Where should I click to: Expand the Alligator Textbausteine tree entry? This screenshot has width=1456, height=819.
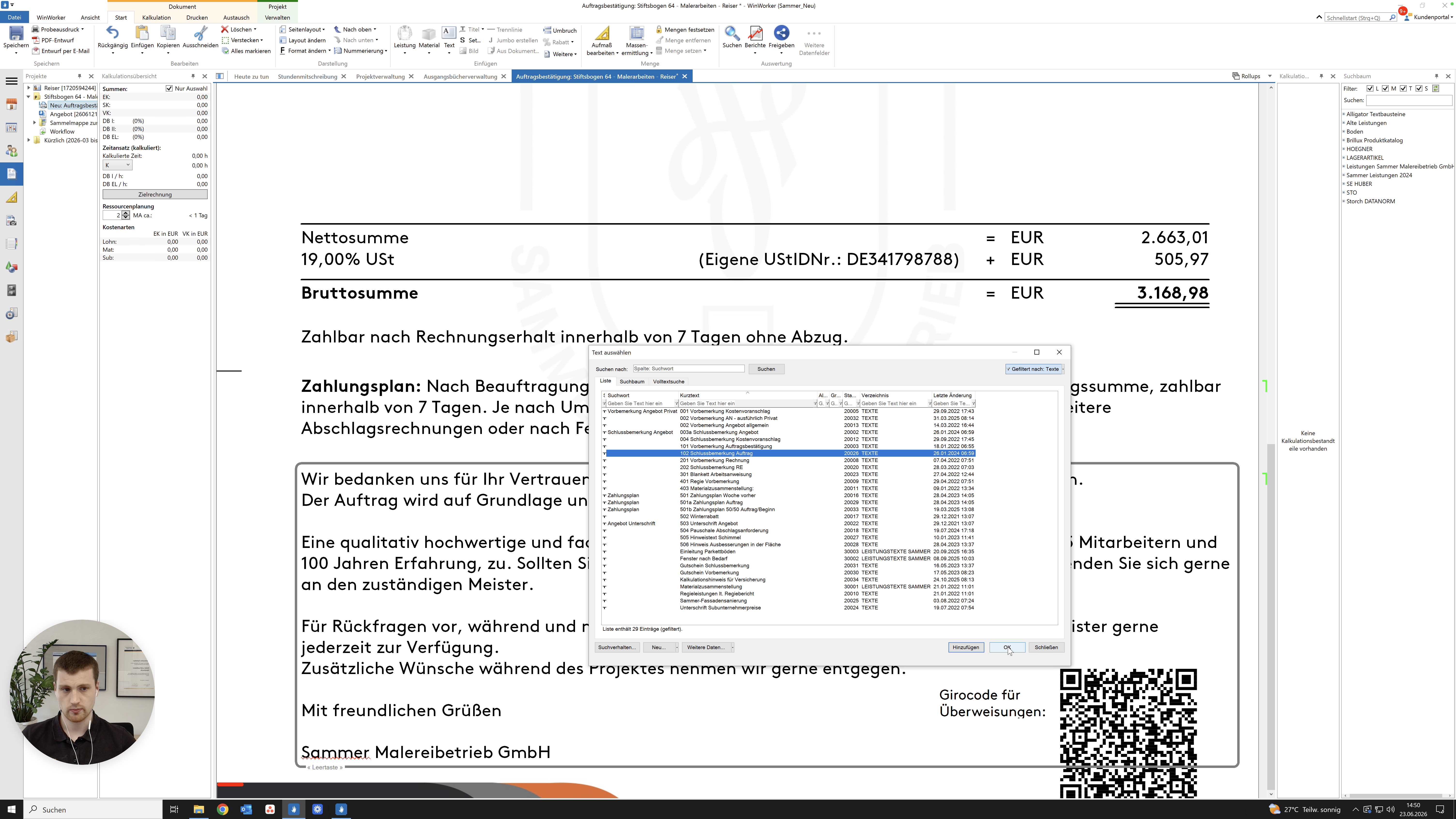pyautogui.click(x=1344, y=114)
